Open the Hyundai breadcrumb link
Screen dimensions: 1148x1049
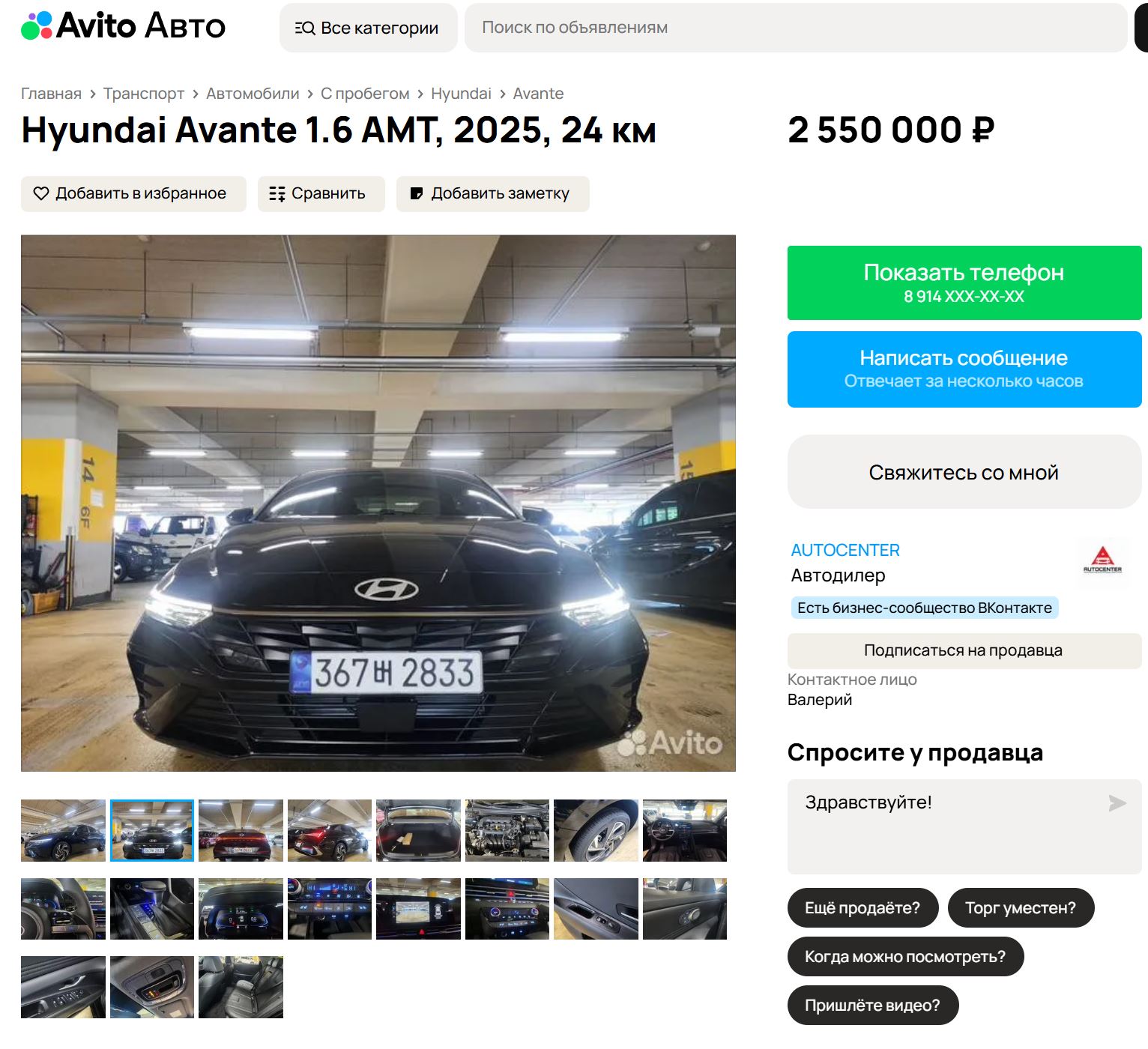tap(461, 94)
